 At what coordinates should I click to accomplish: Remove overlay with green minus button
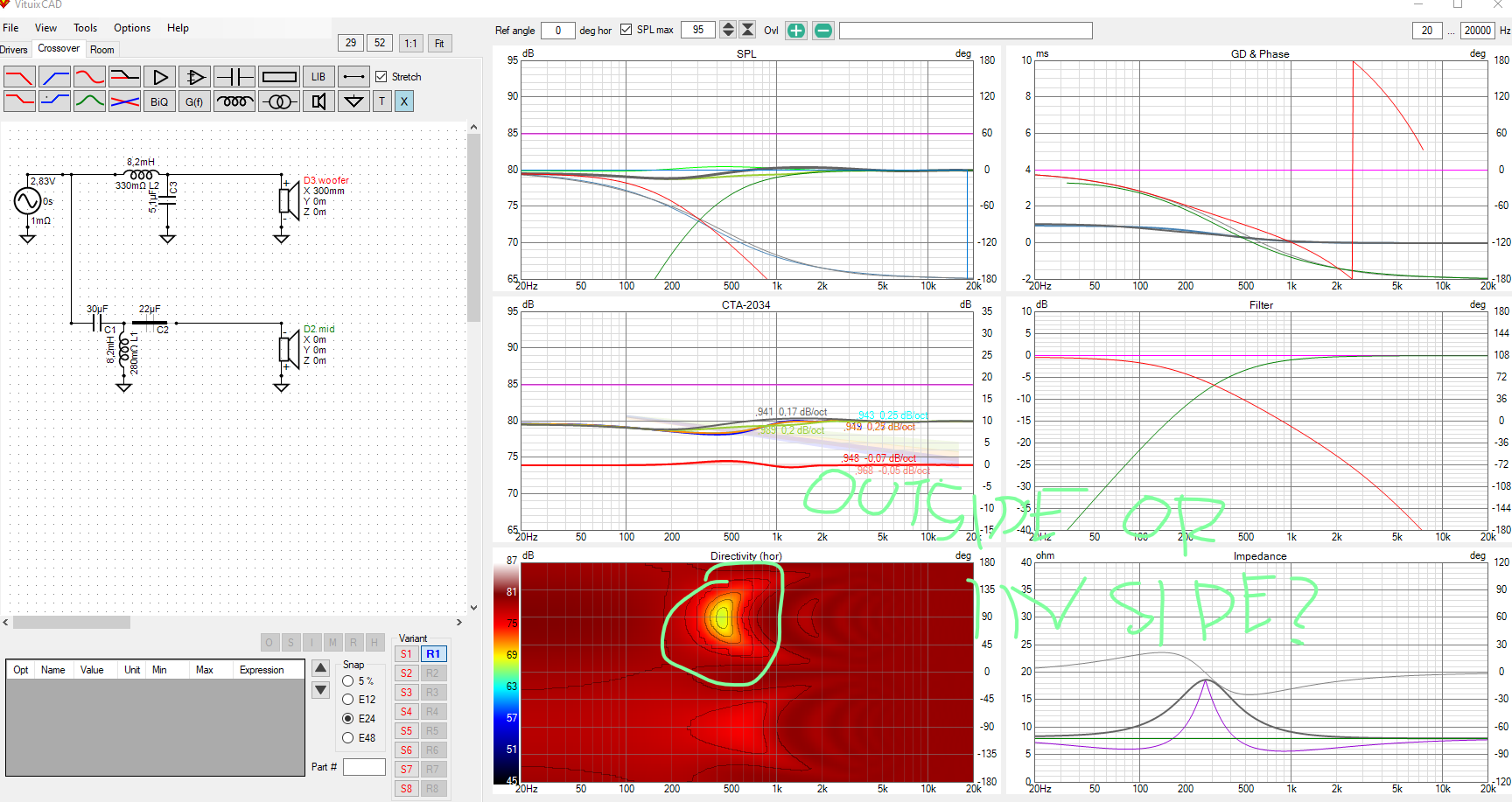click(x=823, y=31)
